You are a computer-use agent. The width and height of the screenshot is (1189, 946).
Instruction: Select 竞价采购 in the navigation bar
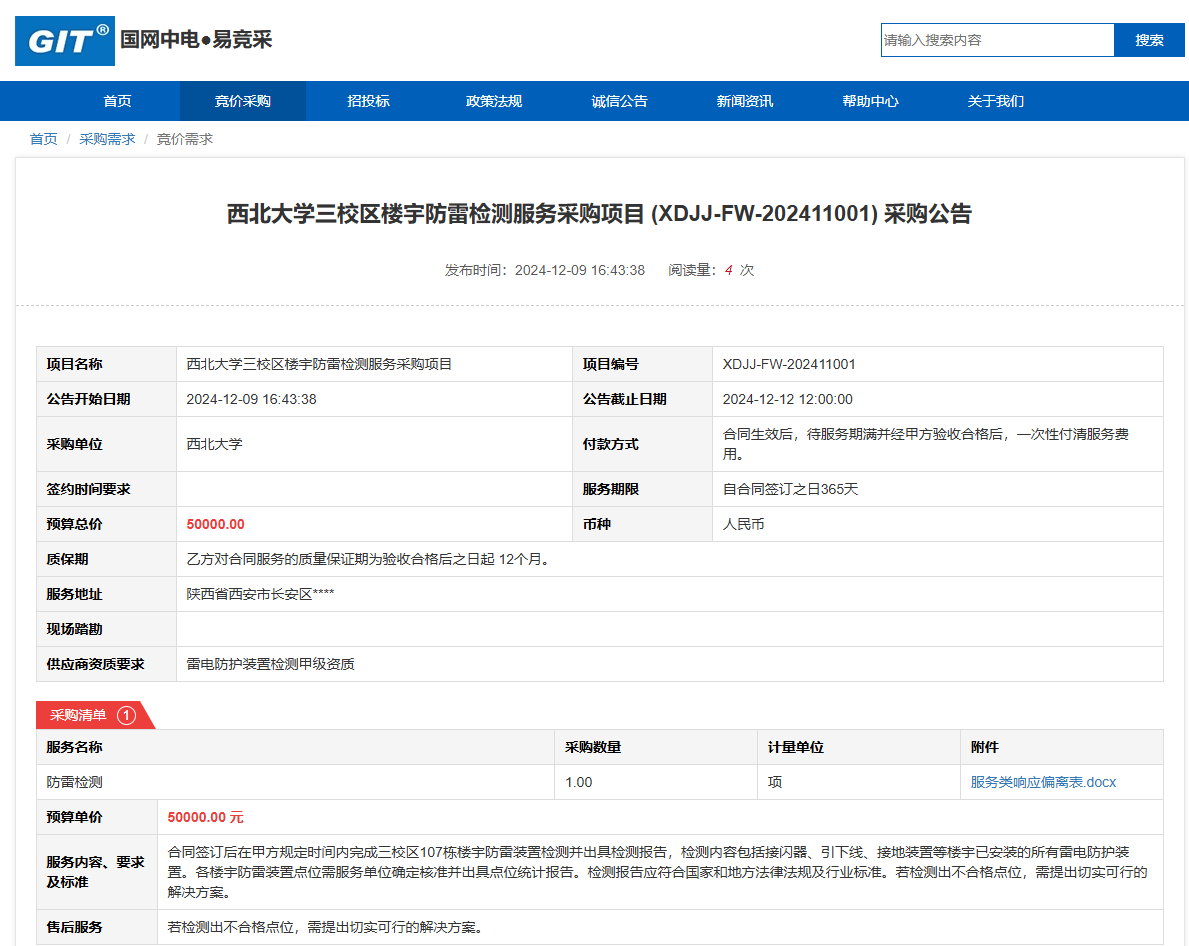pos(242,101)
